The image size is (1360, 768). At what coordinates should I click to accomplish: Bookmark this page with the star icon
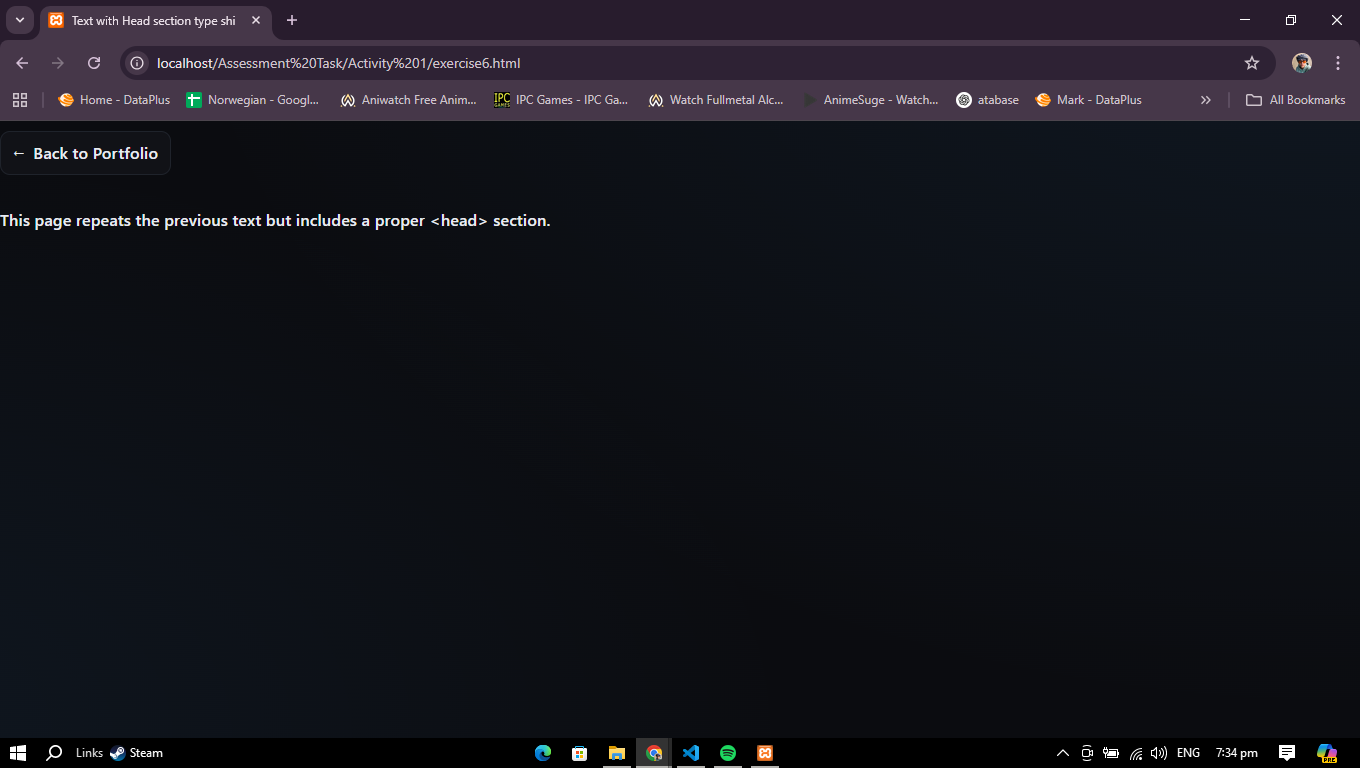(1251, 63)
